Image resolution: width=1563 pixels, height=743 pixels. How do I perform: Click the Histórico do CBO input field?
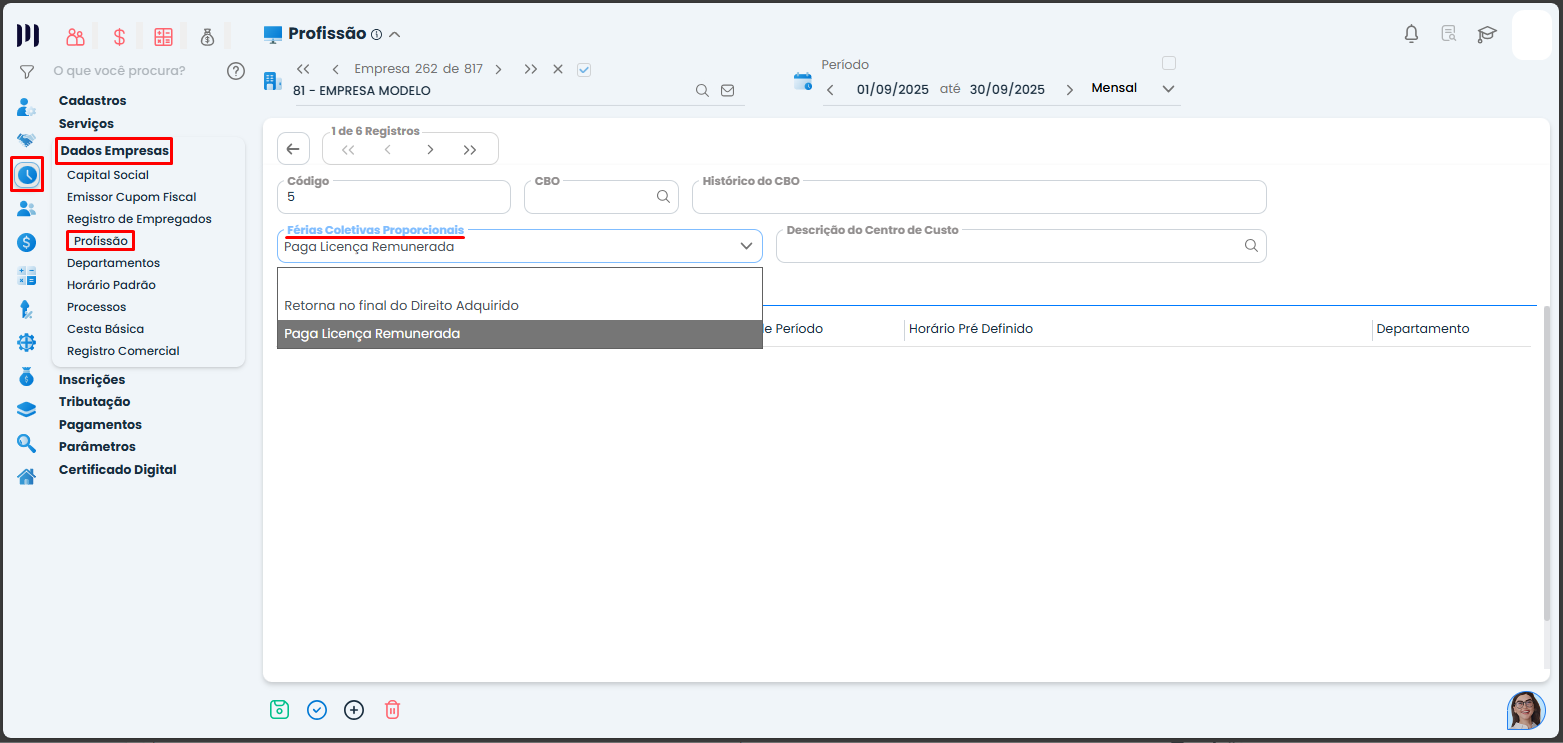[x=978, y=198]
